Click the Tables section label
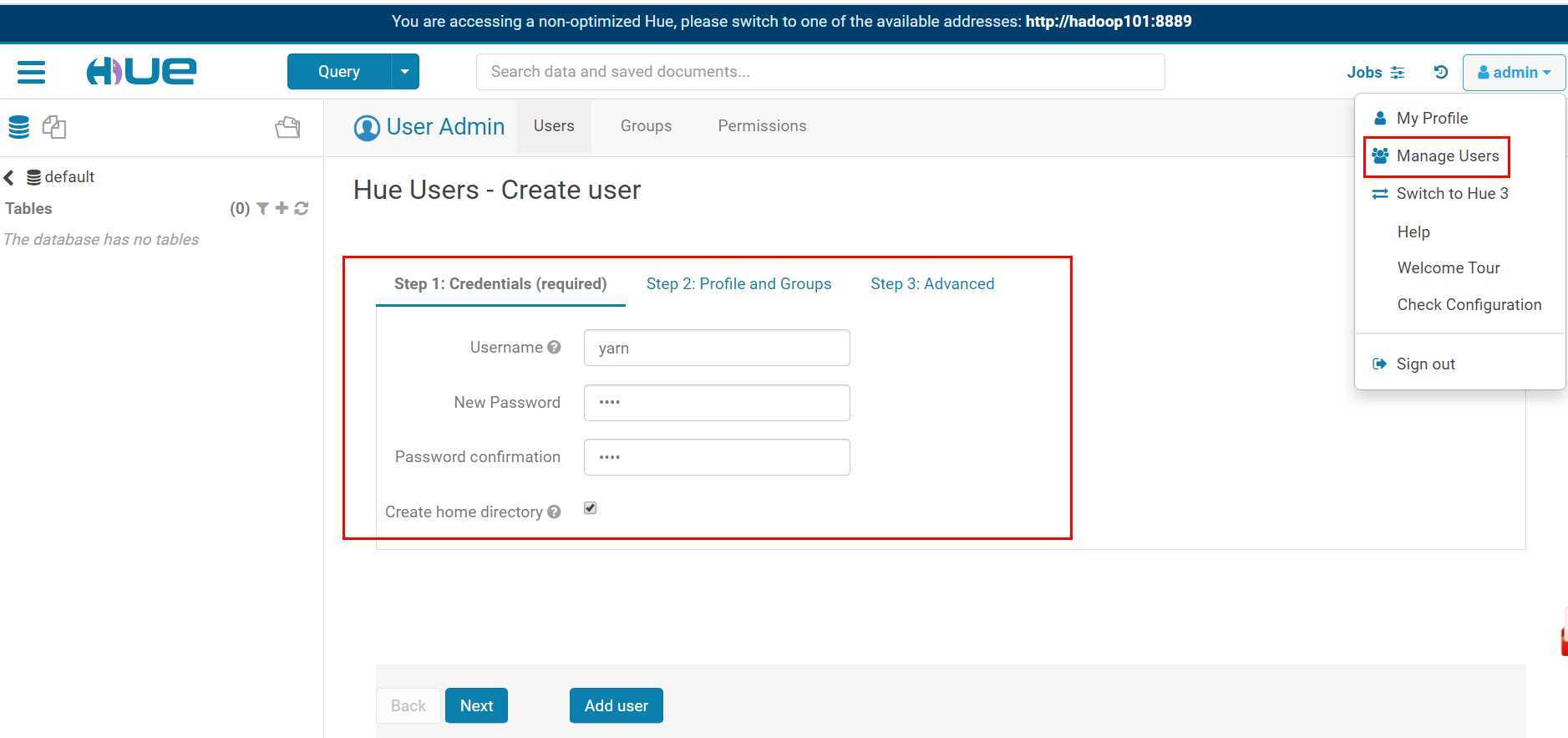Image resolution: width=1568 pixels, height=738 pixels. click(29, 209)
